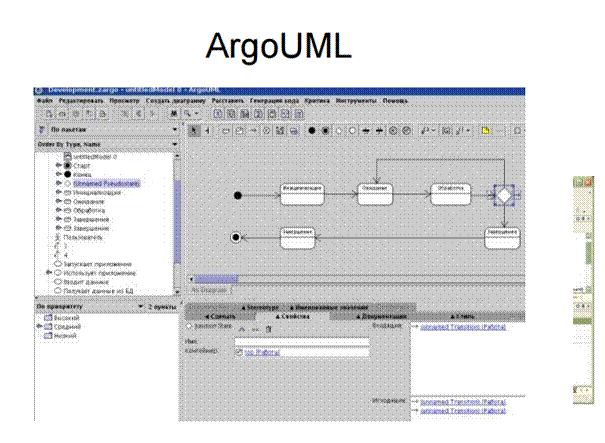Close the partially visible window on right
Viewport: 605px width, 443px height.
tap(588, 182)
